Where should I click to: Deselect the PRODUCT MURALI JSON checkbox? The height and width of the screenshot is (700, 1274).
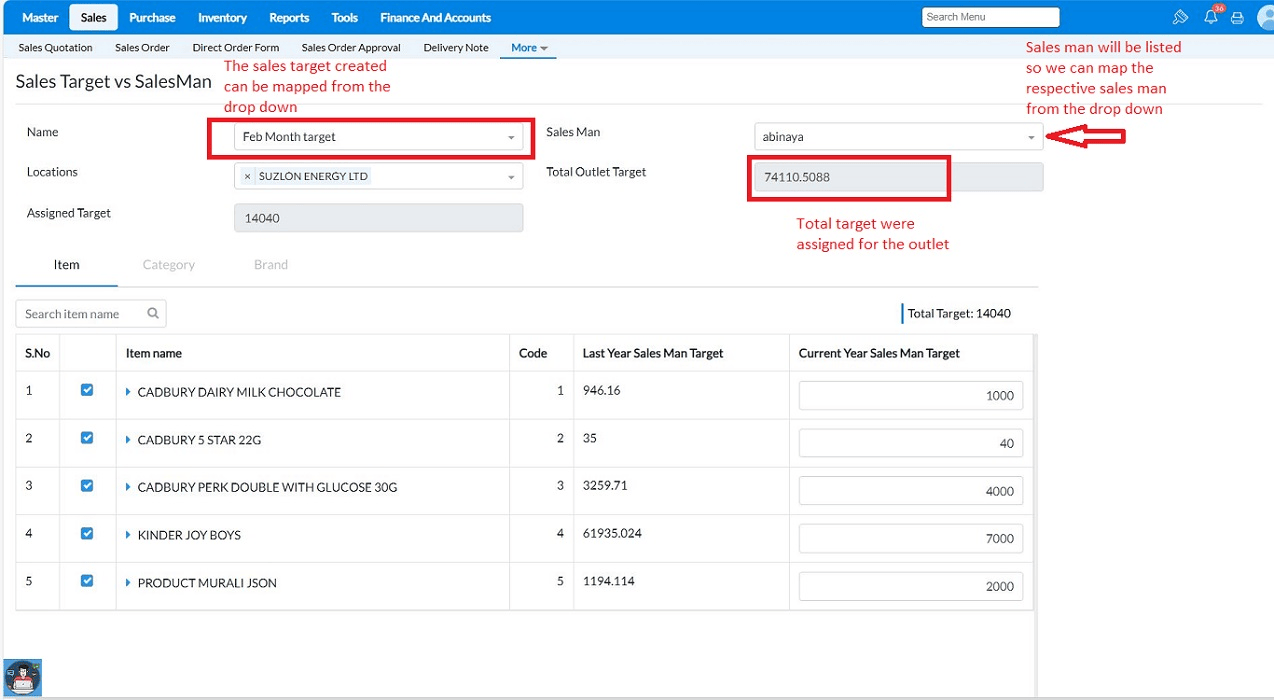click(87, 581)
